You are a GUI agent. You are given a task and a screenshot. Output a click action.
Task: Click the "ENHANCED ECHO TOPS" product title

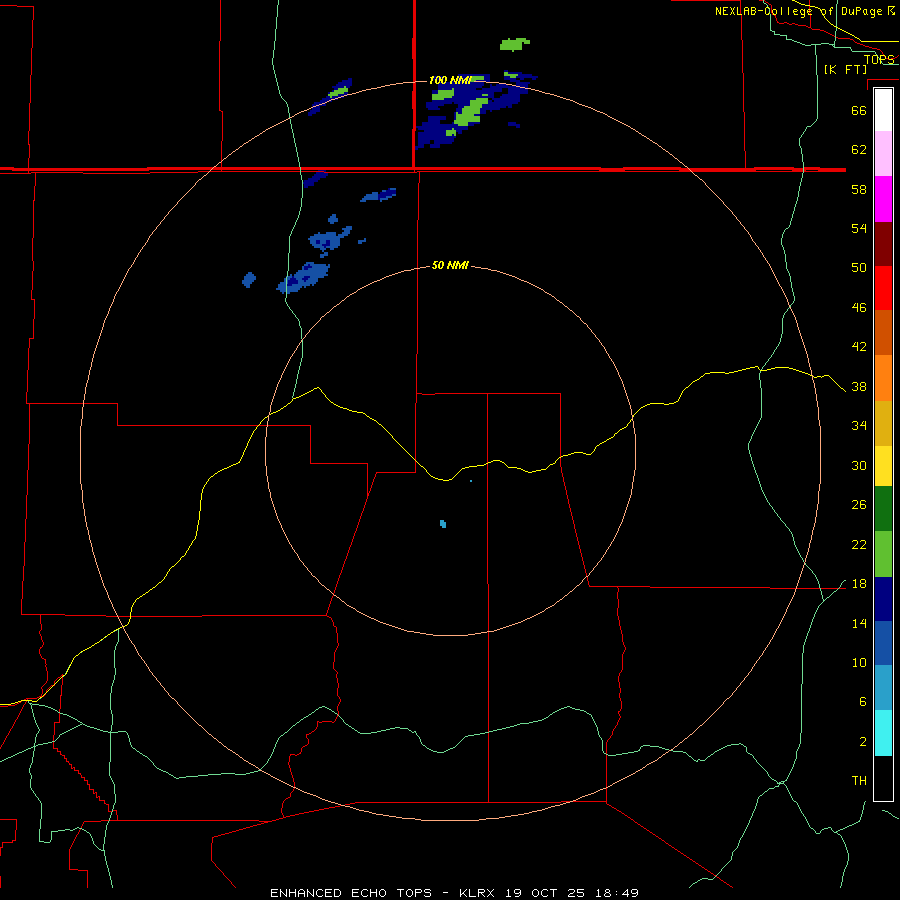point(351,893)
